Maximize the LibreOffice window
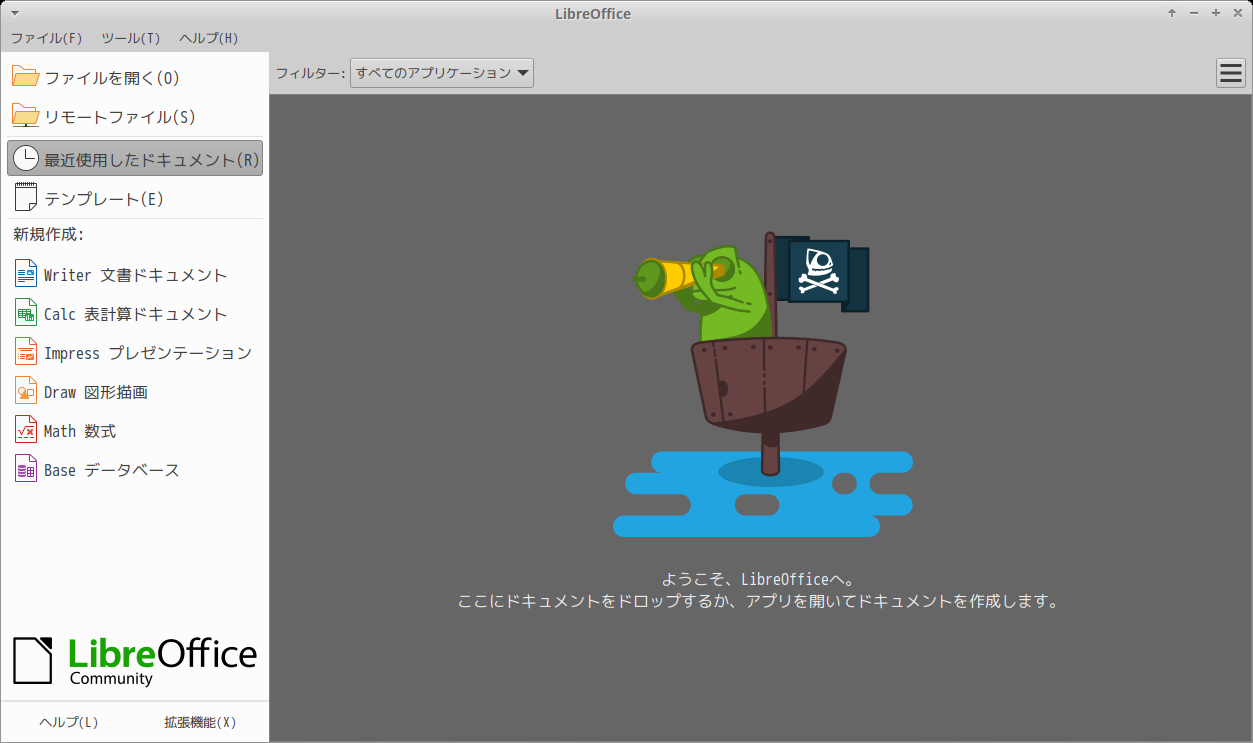 (1216, 13)
